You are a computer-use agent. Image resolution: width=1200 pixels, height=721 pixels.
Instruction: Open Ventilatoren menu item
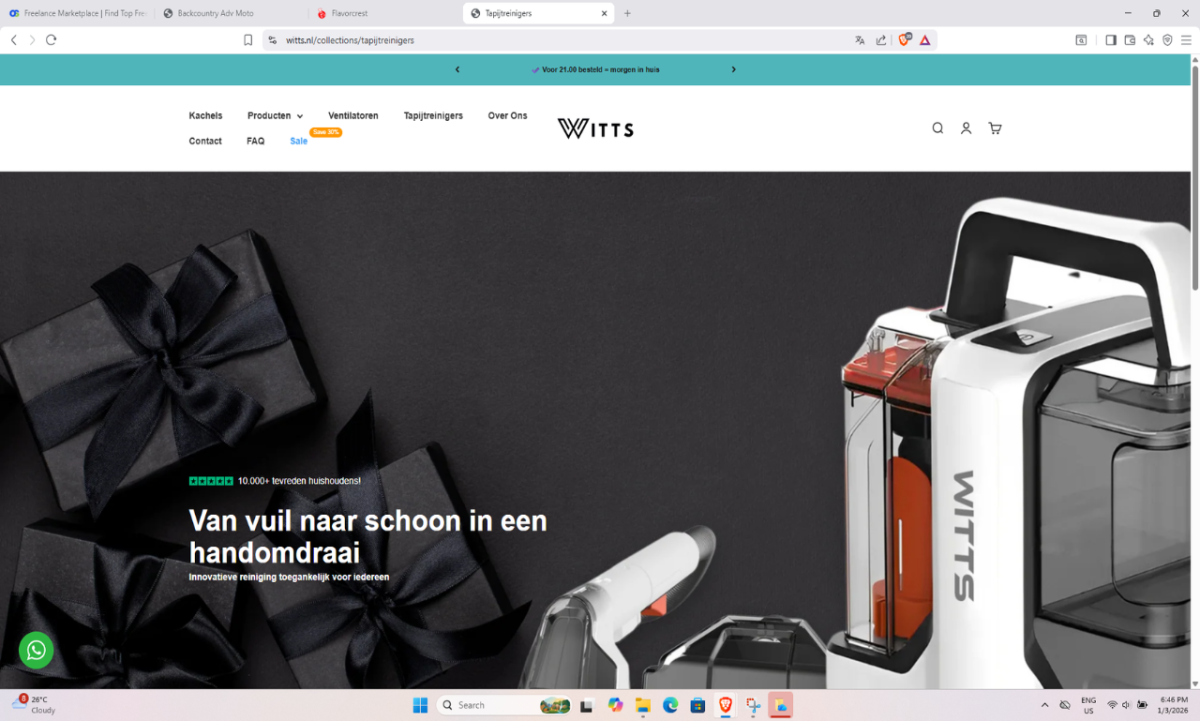click(x=353, y=116)
